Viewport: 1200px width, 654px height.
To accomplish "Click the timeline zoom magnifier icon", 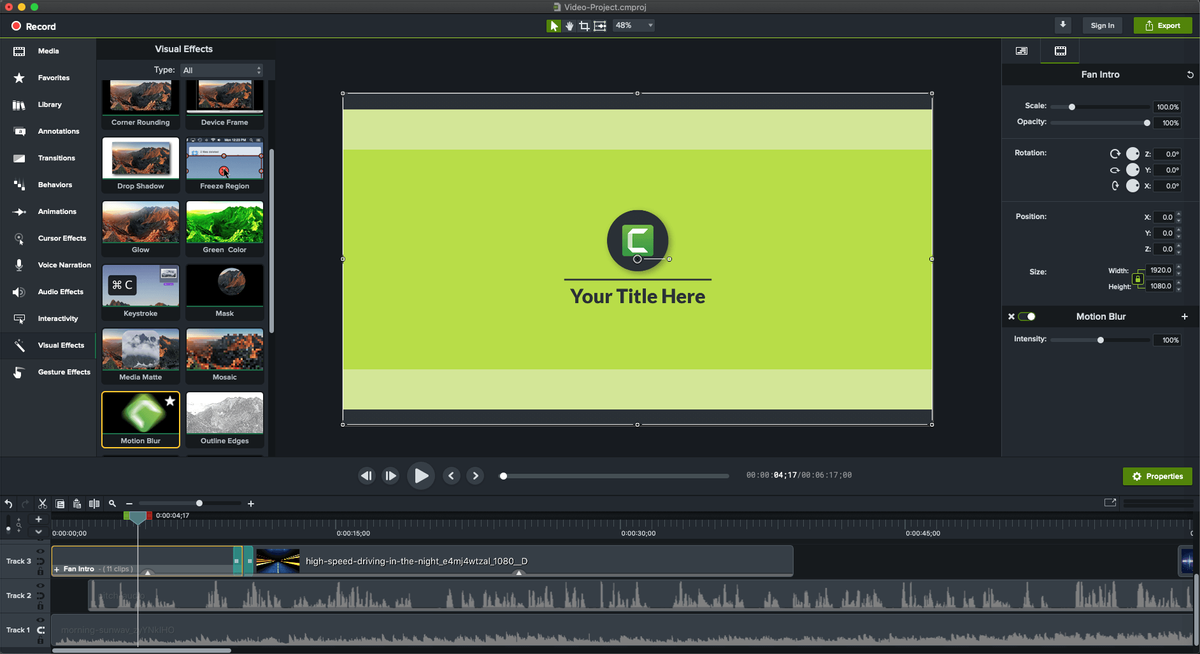I will click(112, 504).
